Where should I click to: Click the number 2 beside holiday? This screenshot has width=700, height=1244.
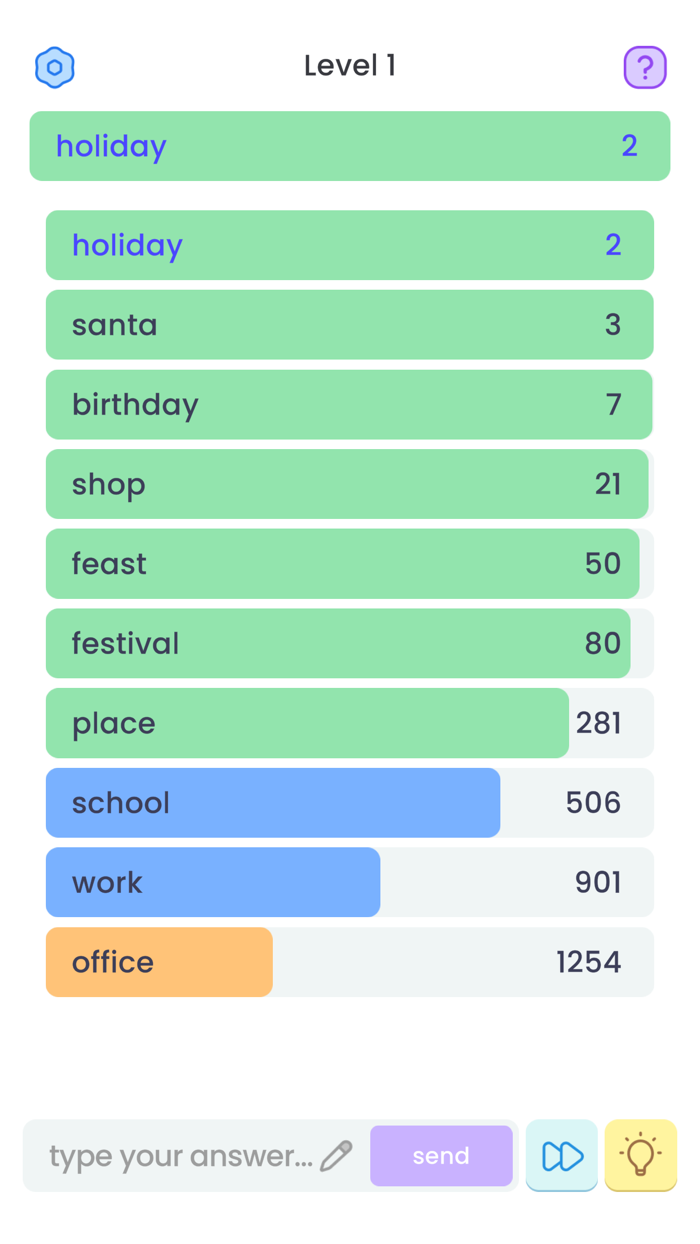629,146
